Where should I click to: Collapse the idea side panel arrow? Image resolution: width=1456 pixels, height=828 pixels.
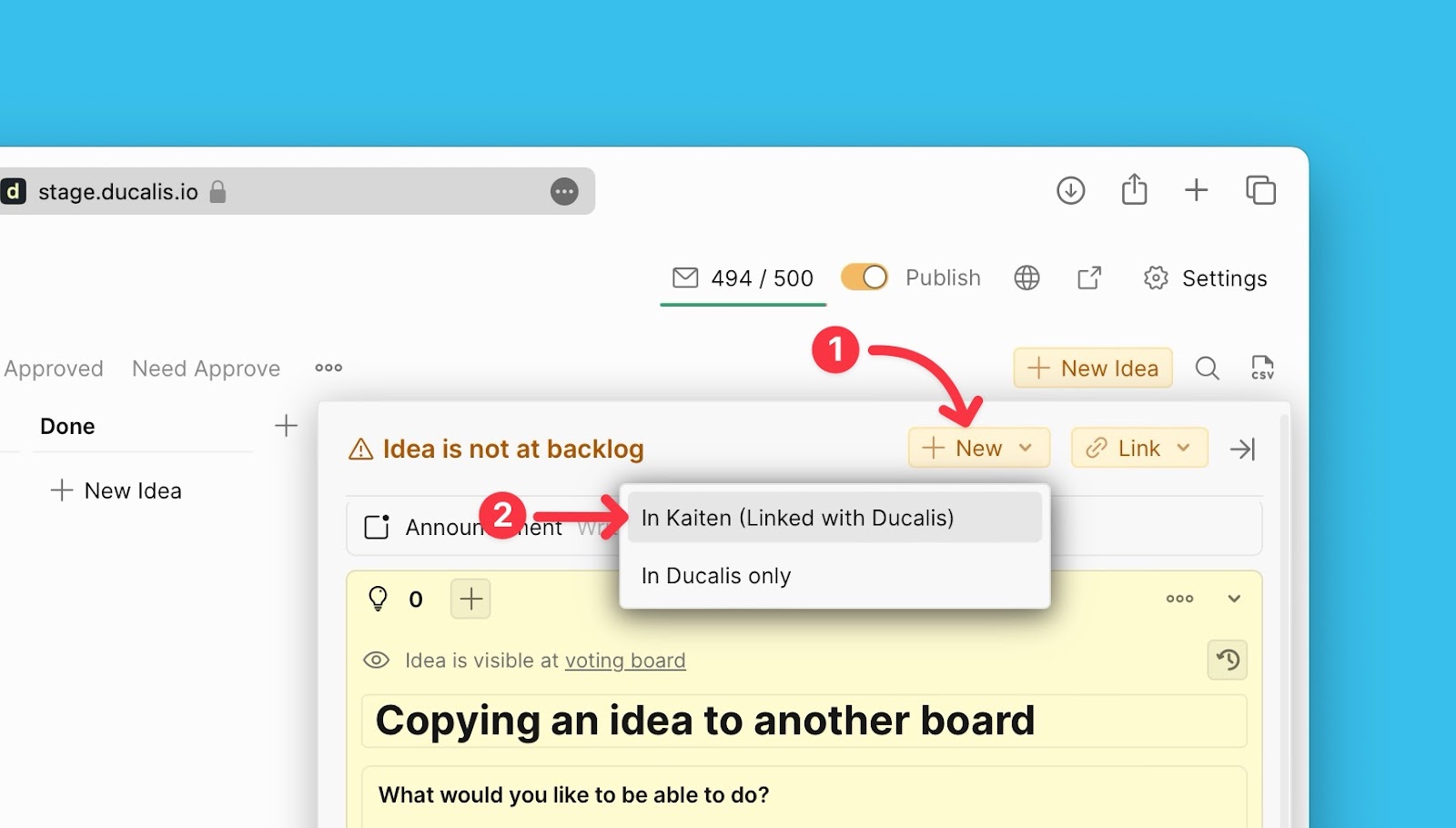pos(1242,449)
